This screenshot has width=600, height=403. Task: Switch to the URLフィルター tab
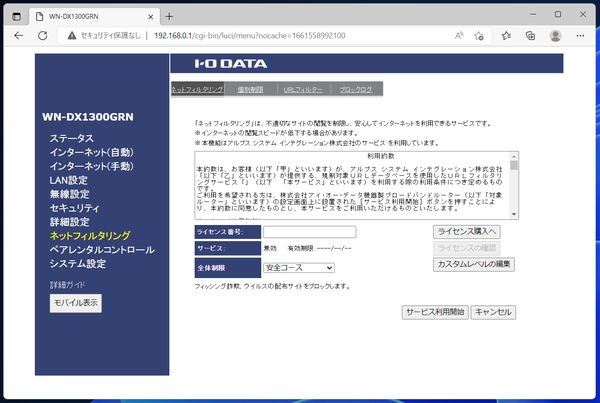303,89
